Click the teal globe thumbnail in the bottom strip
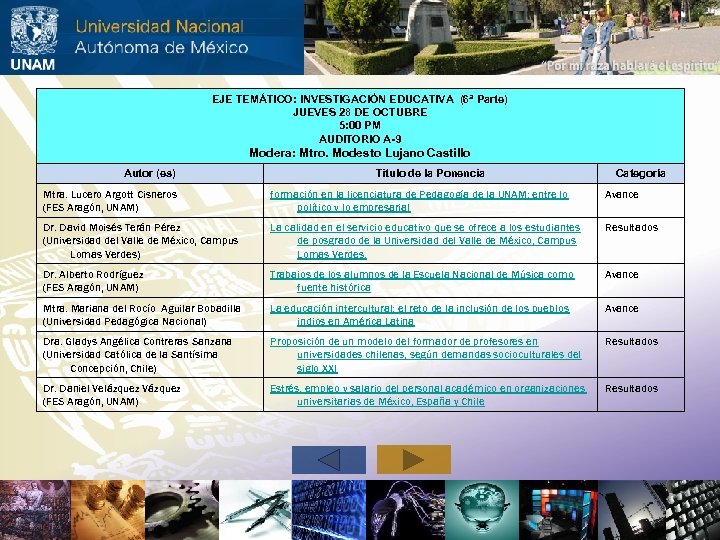 tap(482, 510)
